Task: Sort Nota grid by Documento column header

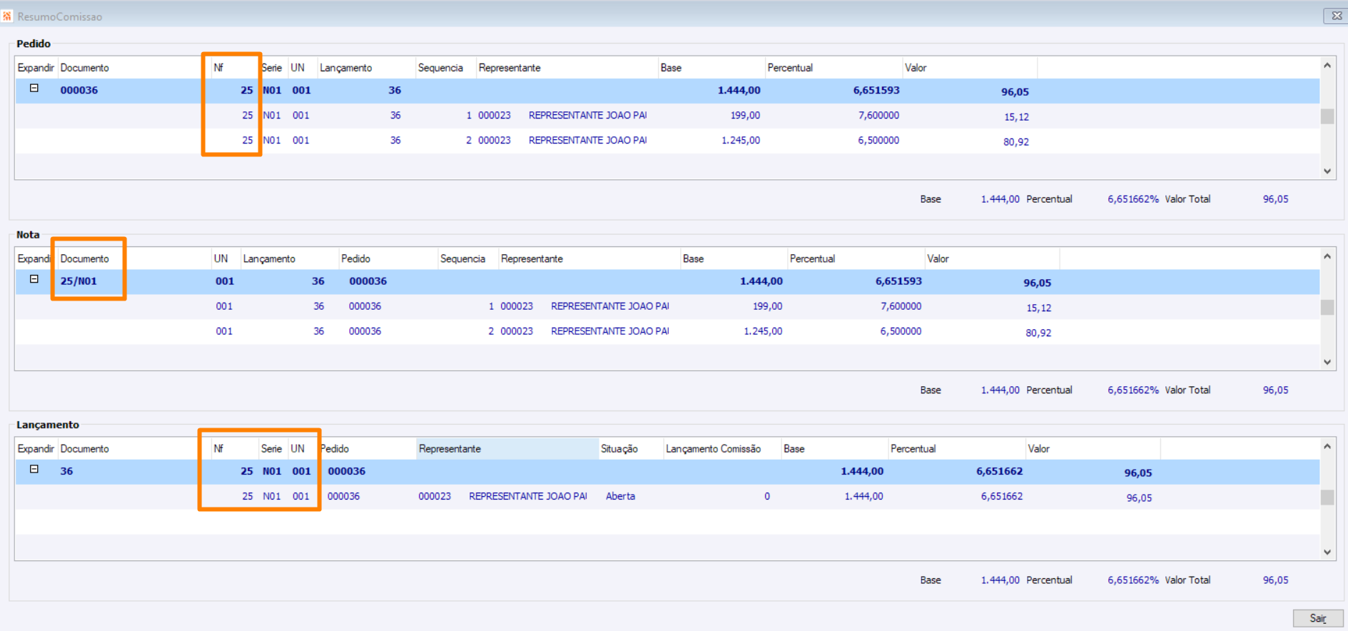Action: tap(85, 259)
